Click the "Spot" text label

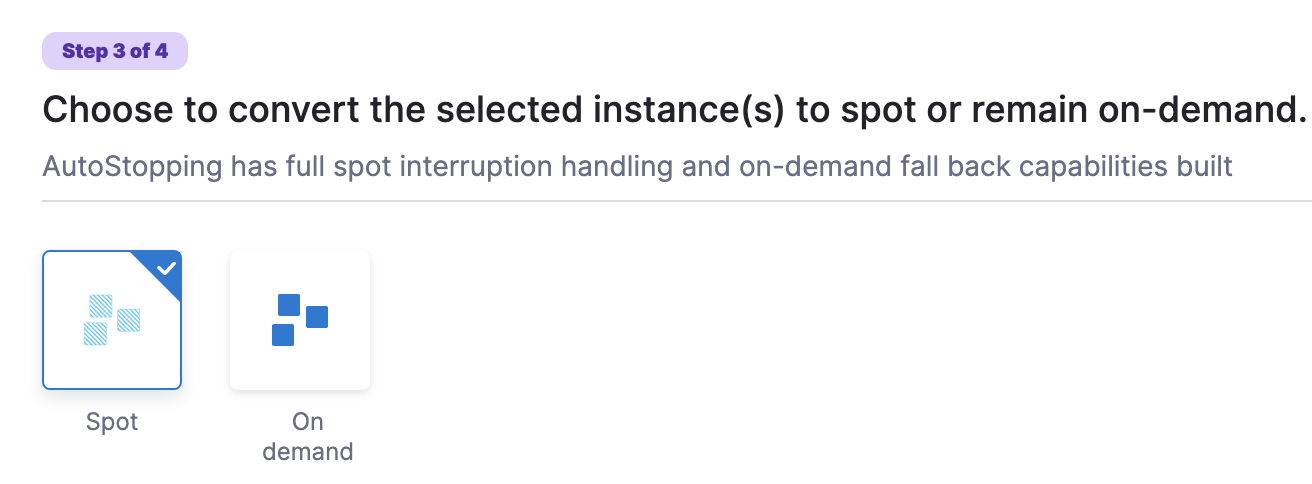coord(112,422)
